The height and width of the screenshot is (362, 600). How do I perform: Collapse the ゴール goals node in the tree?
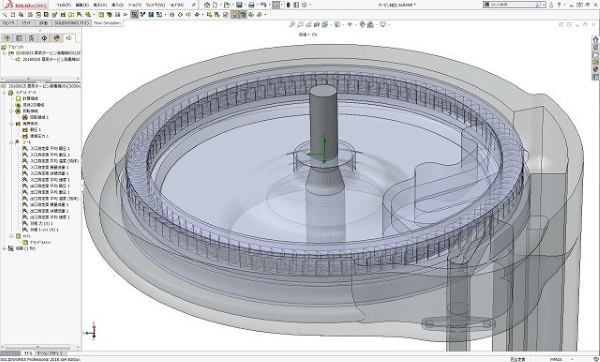11,142
